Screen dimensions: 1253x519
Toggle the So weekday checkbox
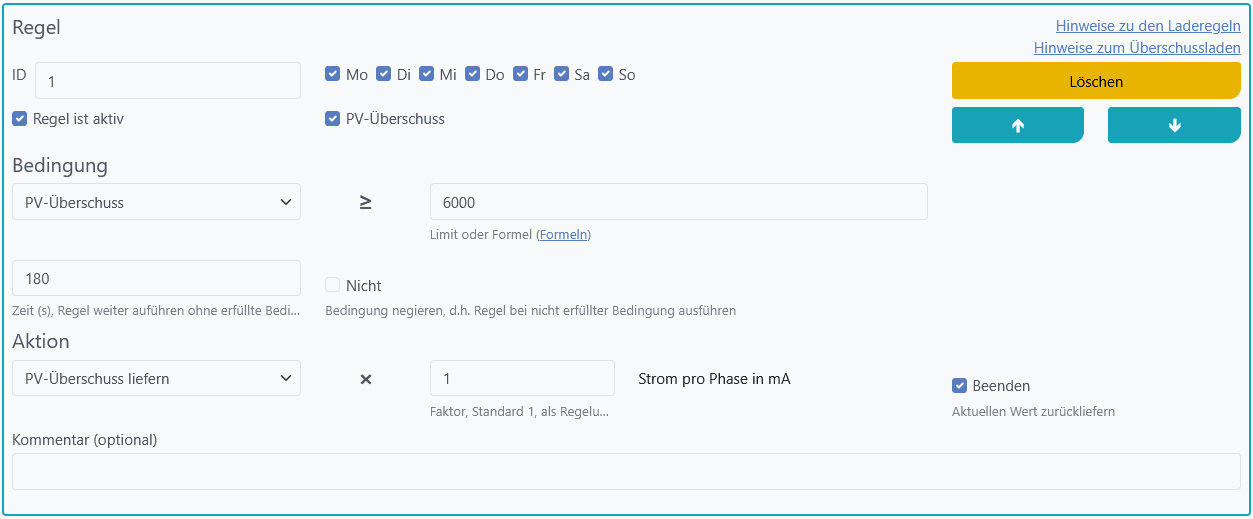click(605, 74)
